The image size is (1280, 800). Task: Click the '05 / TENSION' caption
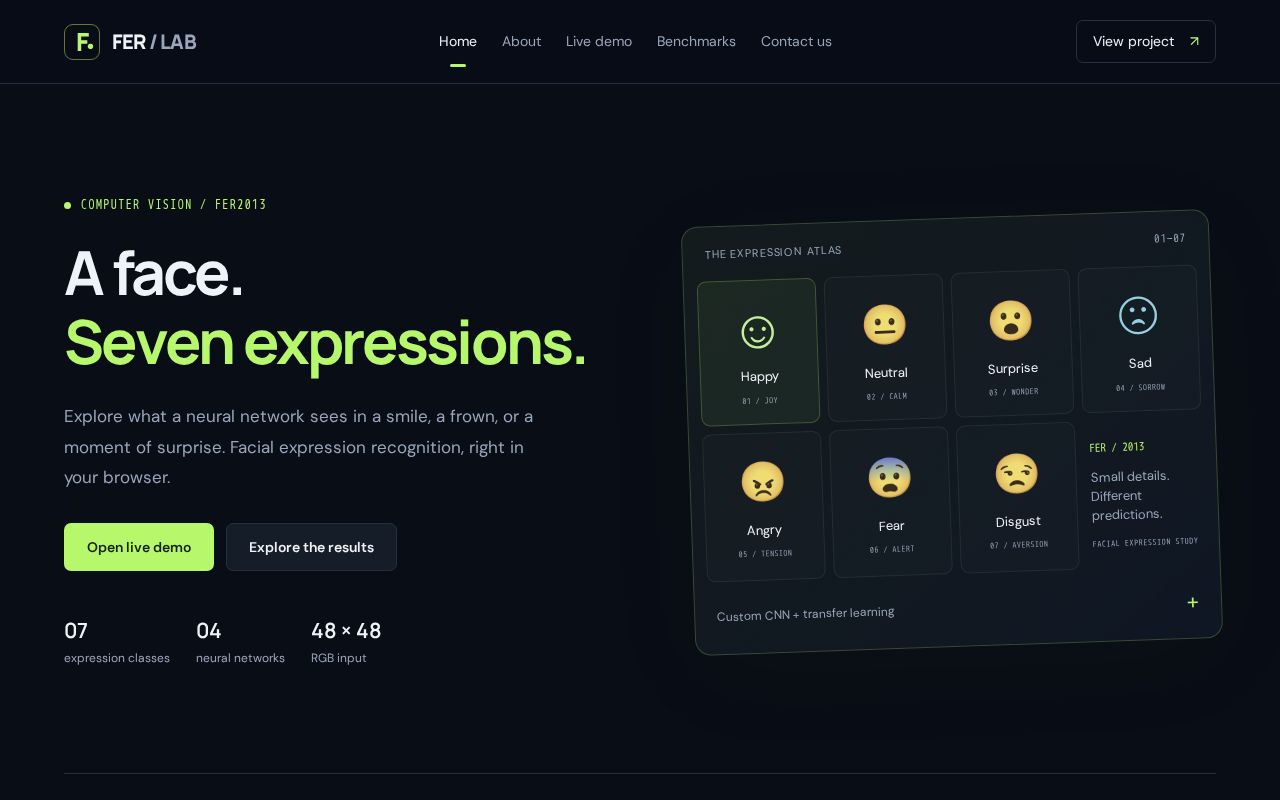coord(765,554)
